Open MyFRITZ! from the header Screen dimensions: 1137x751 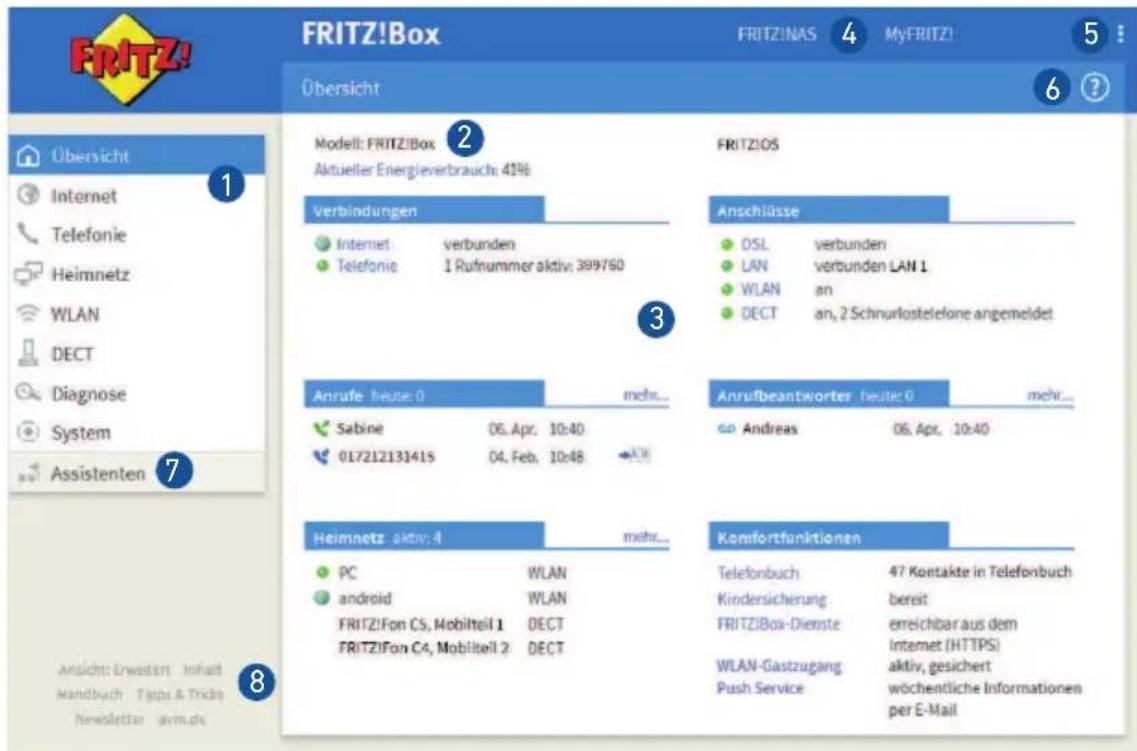[919, 34]
